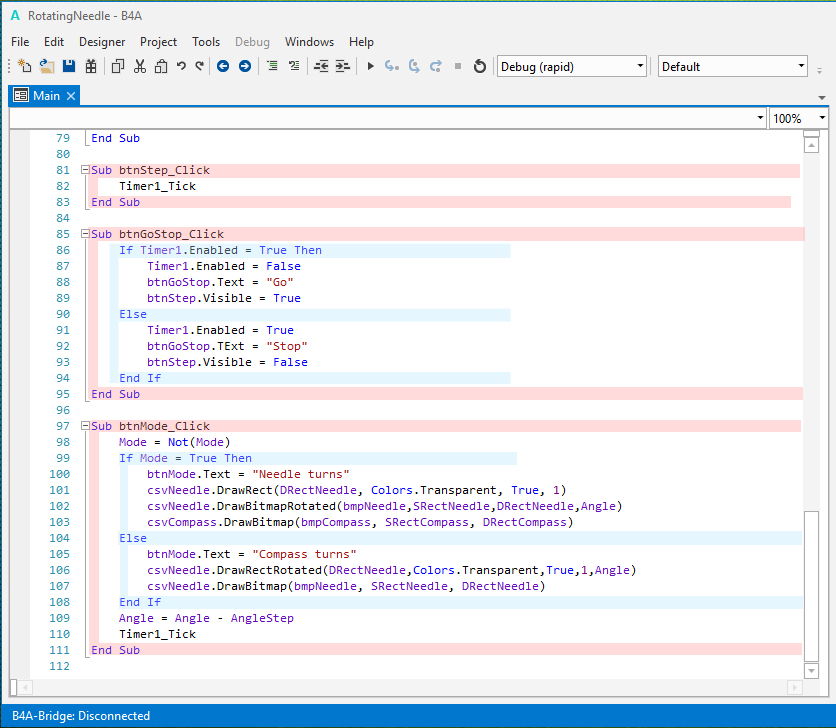The width and height of the screenshot is (836, 728).
Task: Click the Undo arrow icon
Action: tap(181, 66)
